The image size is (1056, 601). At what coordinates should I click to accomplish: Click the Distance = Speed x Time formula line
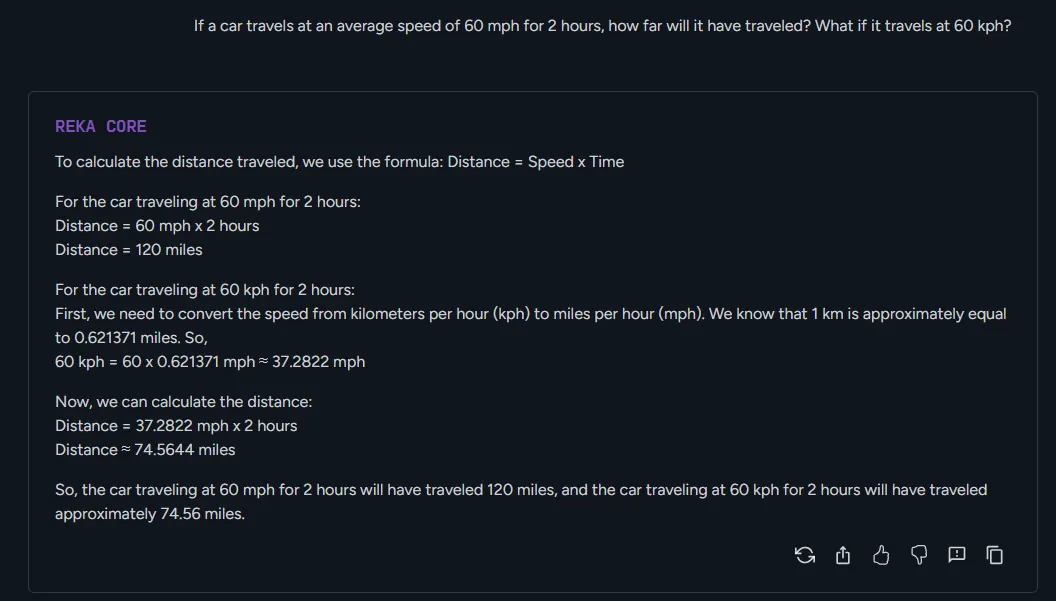tap(339, 162)
